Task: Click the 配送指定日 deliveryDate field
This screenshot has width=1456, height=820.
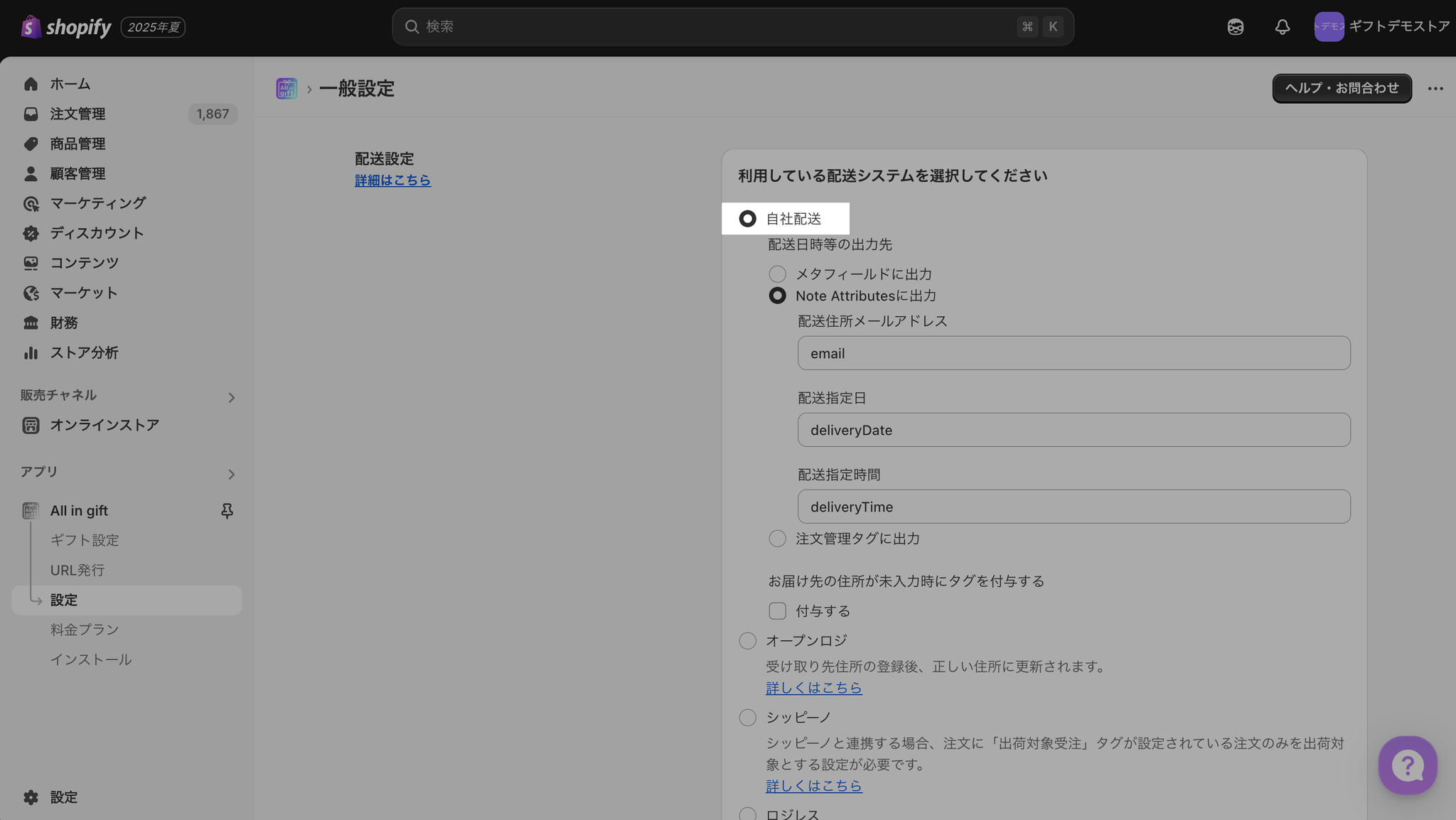Action: point(1074,430)
